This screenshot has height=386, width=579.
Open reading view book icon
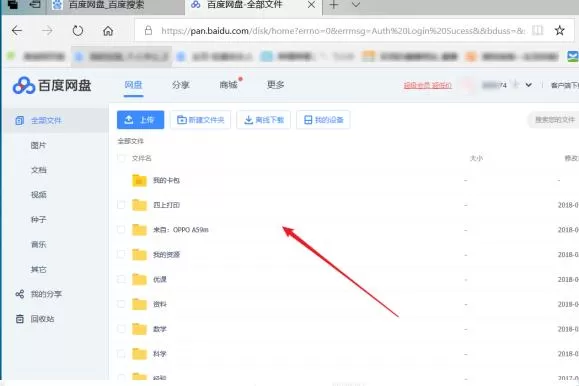click(538, 30)
